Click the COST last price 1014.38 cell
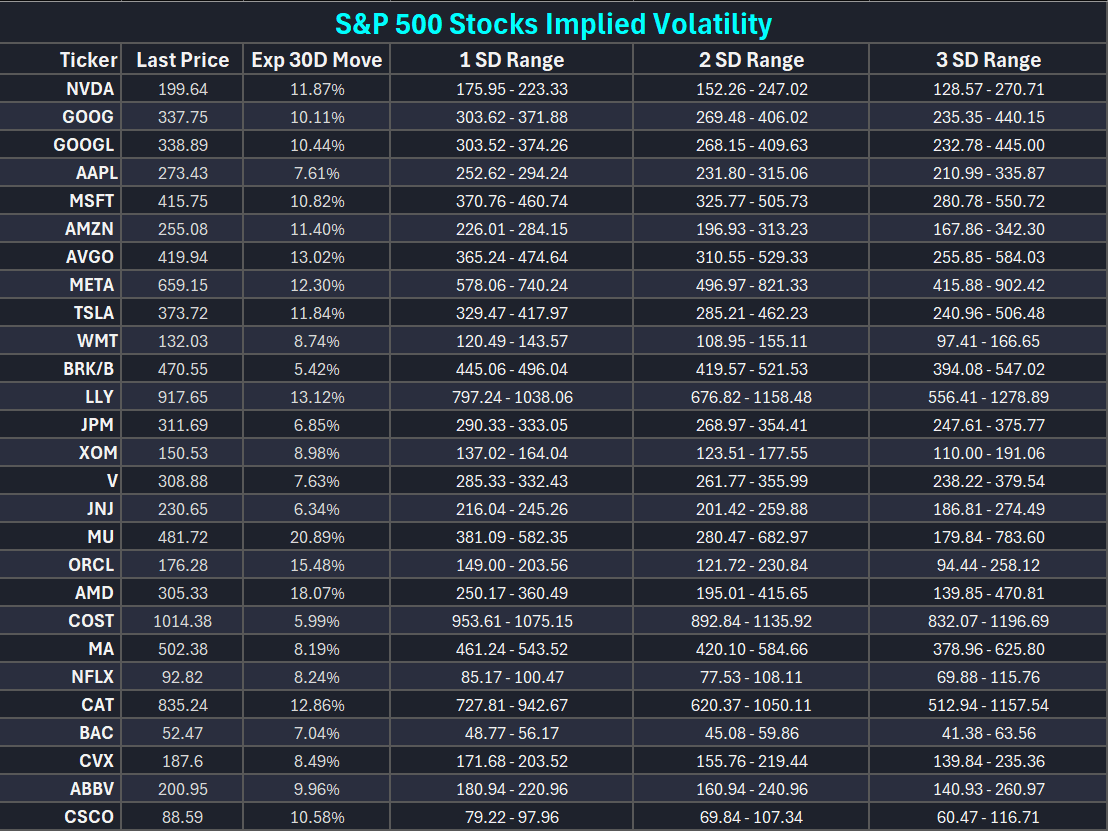 click(183, 621)
